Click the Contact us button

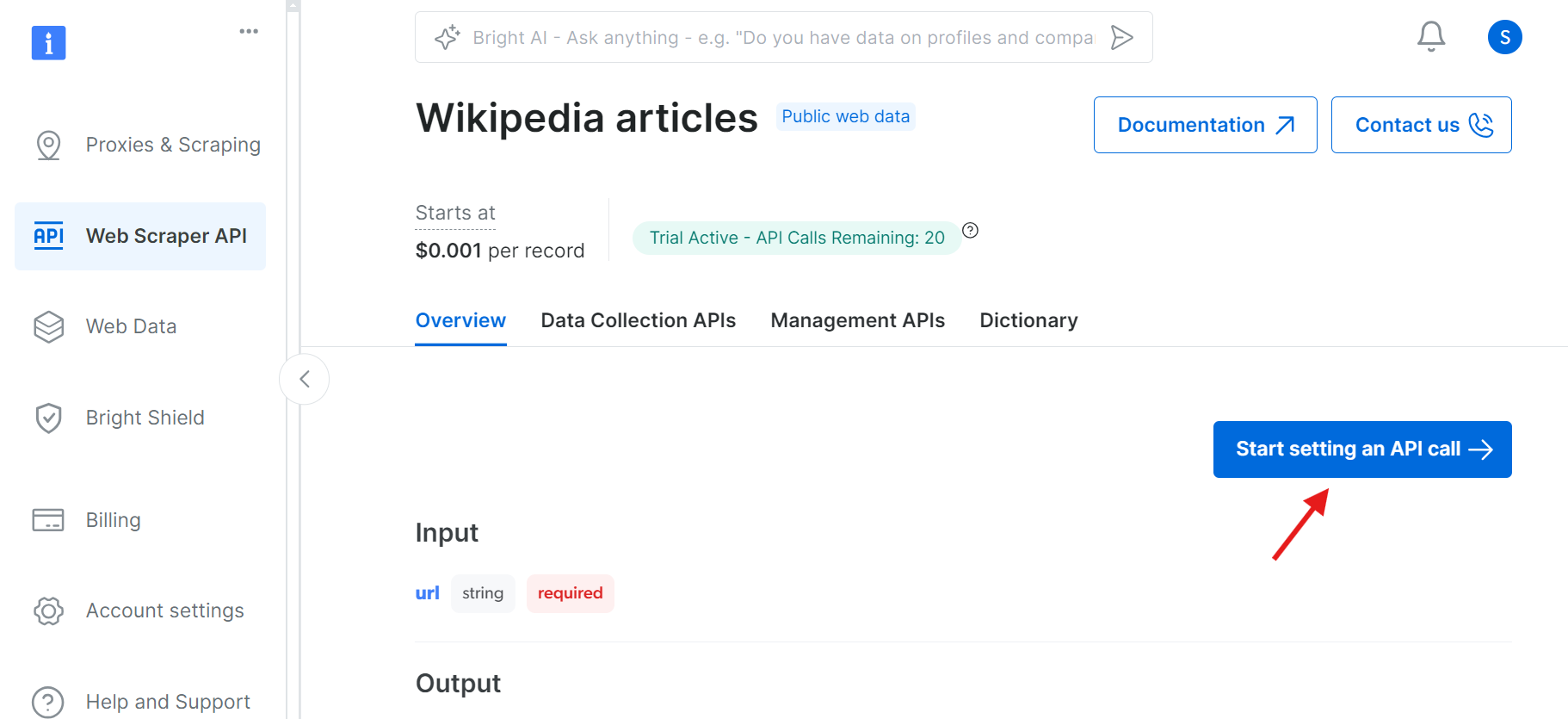(1420, 125)
